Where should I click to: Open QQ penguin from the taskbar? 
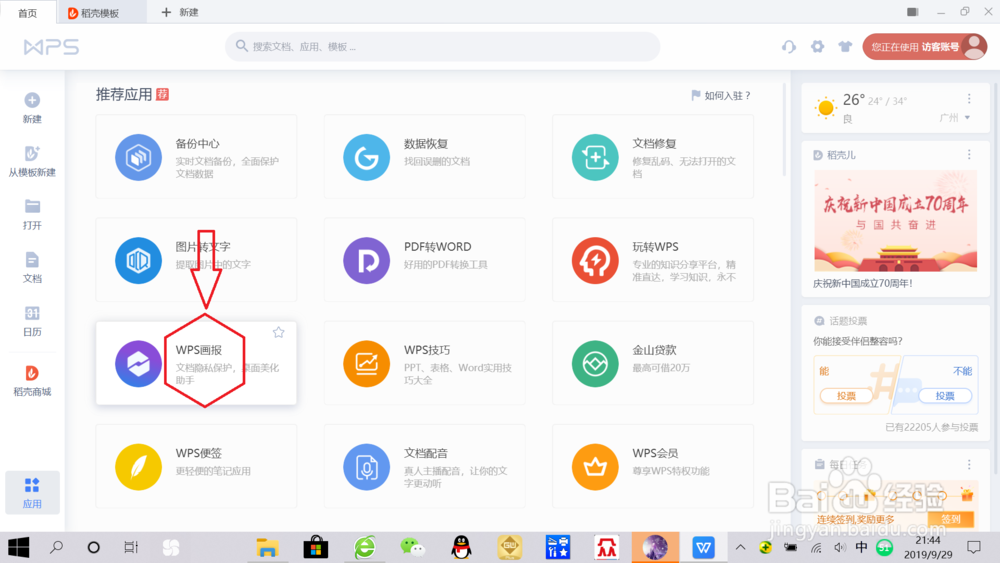[461, 547]
